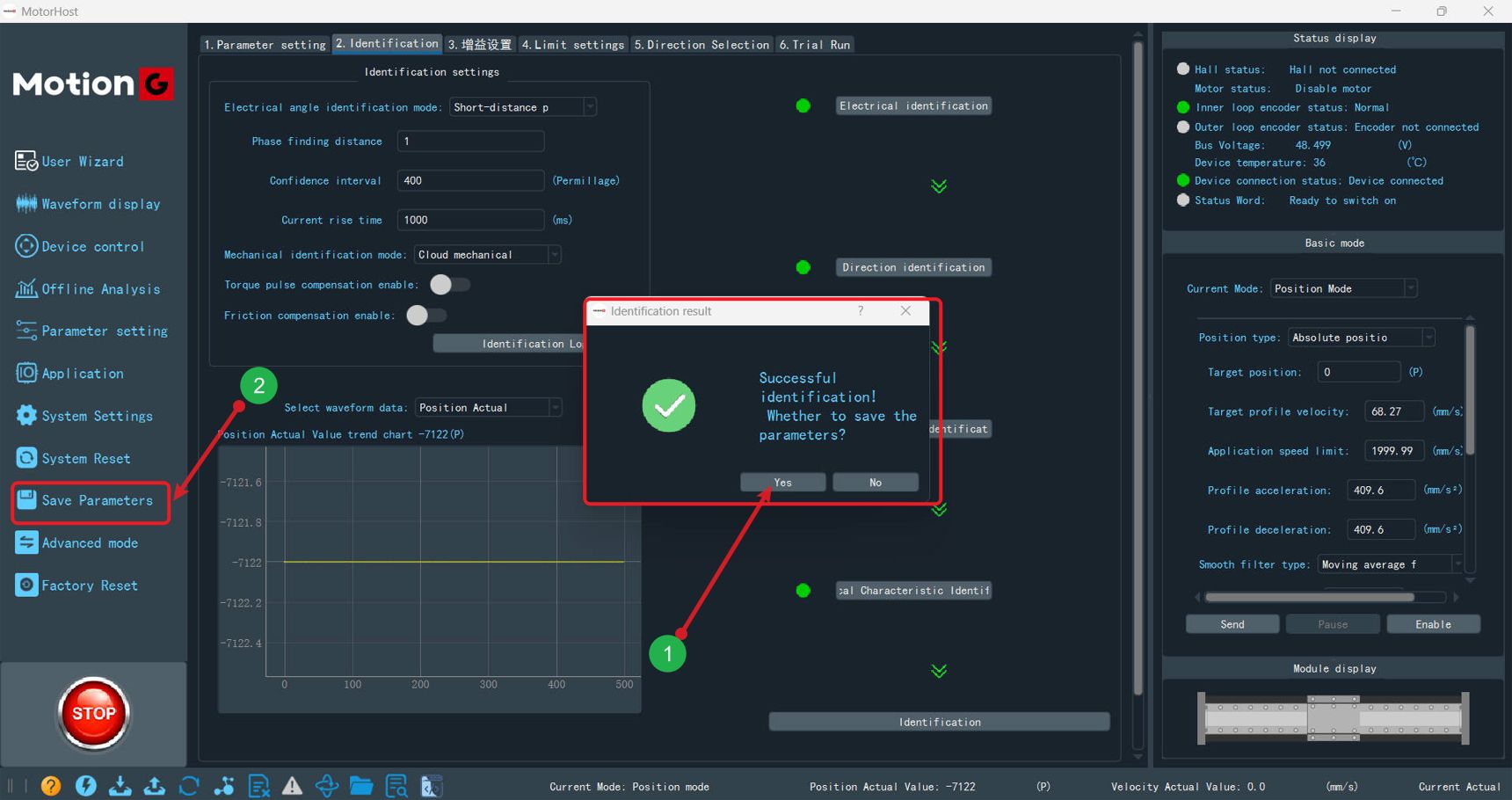Viewport: 1512px width, 800px height.
Task: Switch to 1.Parameter setting tab
Action: click(x=265, y=45)
